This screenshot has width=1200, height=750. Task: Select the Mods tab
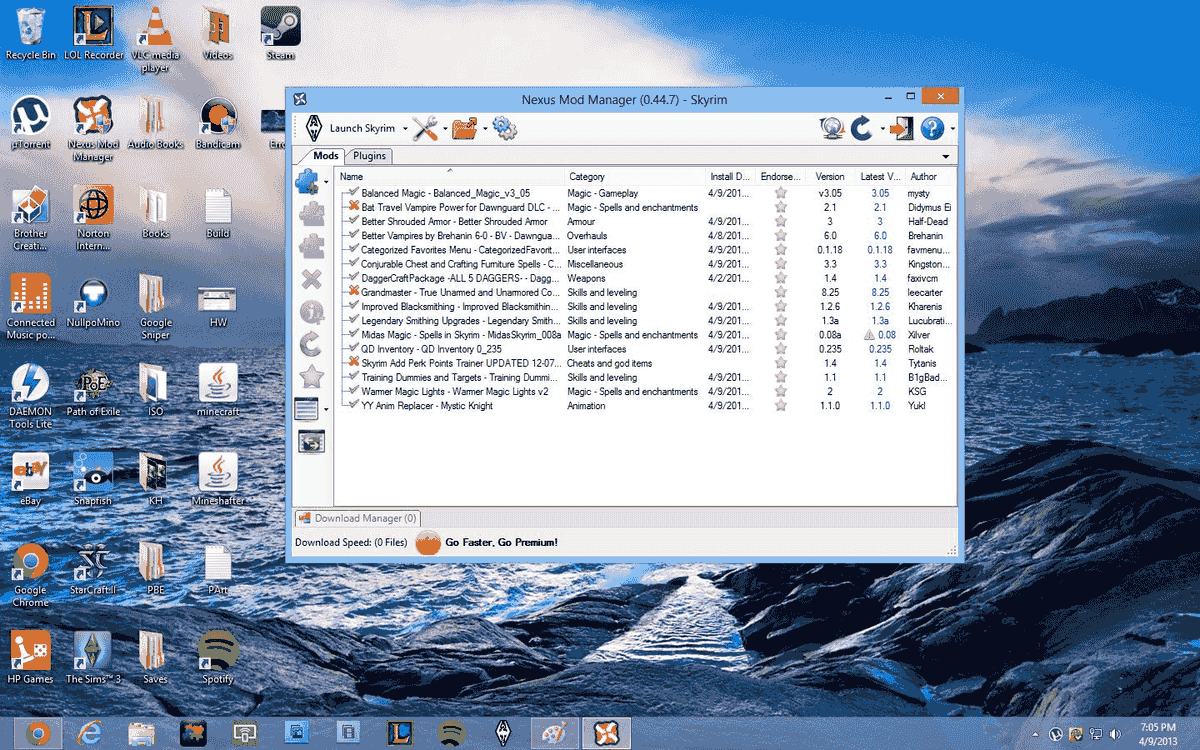(x=326, y=156)
